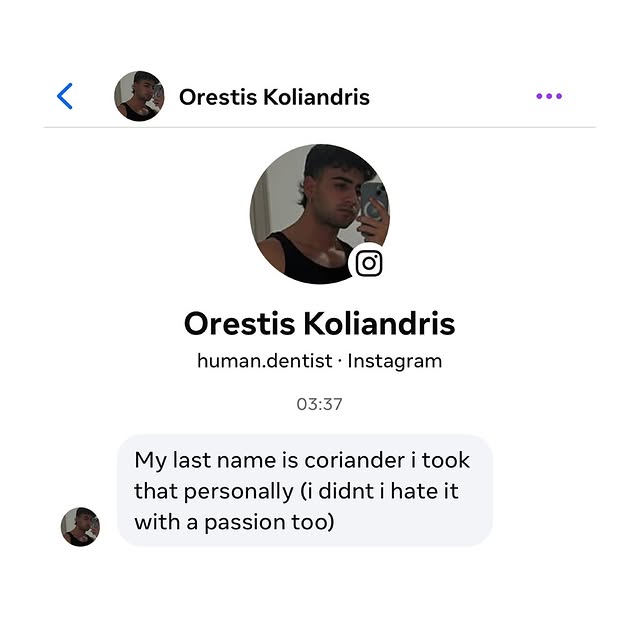The width and height of the screenshot is (640, 640).
Task: Tap the sender avatar beside the message
Action: coord(80,526)
